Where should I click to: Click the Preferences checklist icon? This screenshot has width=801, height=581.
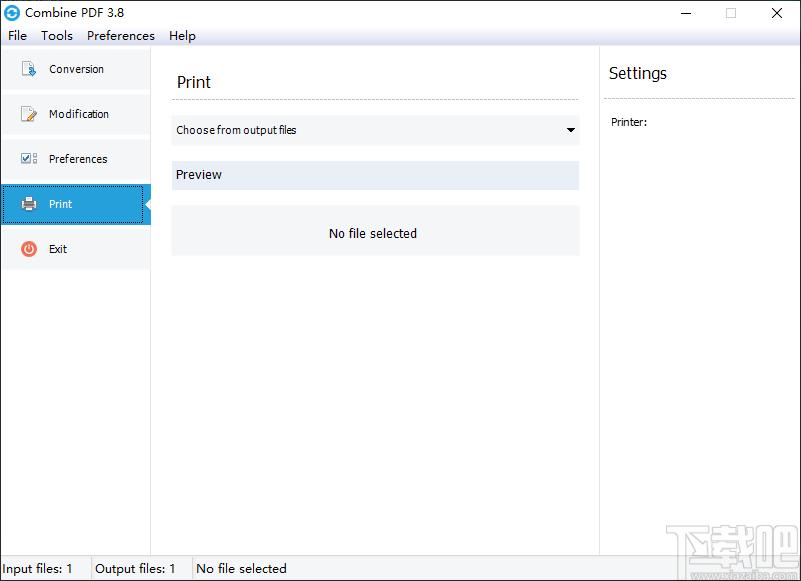(29, 159)
